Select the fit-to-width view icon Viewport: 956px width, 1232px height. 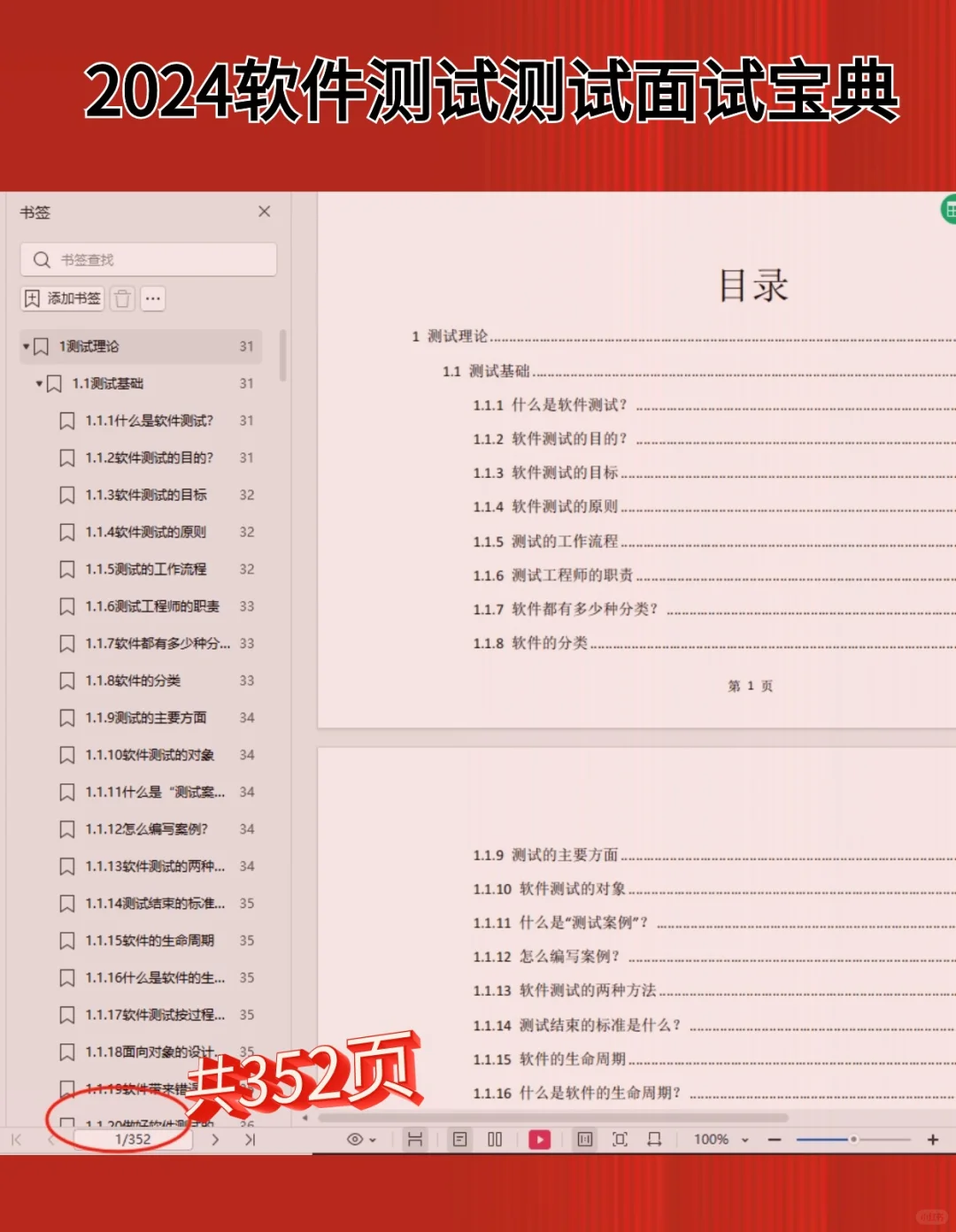(415, 1139)
